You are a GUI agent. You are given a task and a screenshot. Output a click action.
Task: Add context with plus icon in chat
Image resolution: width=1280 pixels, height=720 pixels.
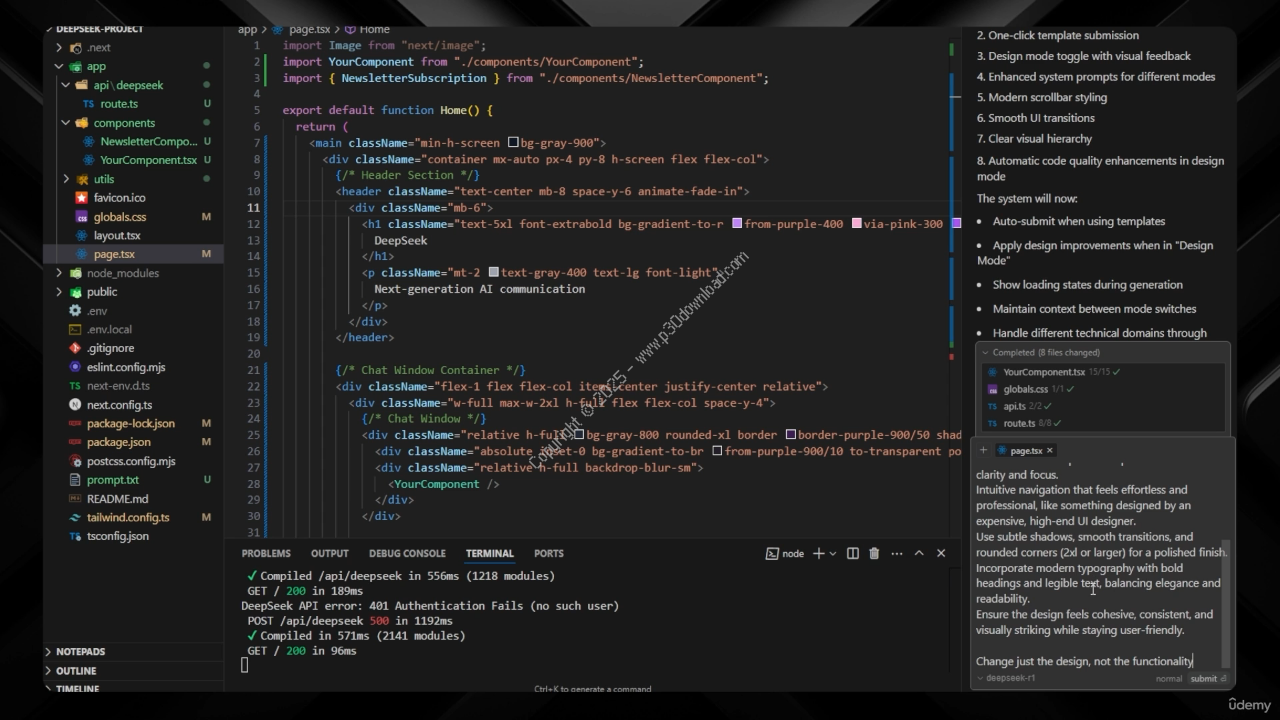point(984,450)
